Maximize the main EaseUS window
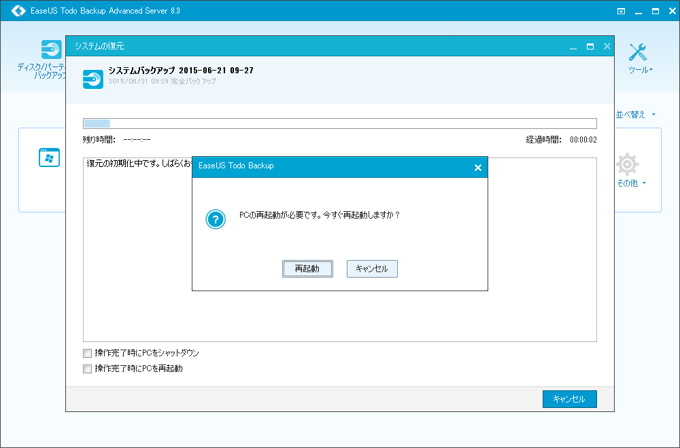Image resolution: width=680 pixels, height=448 pixels. 655,11
